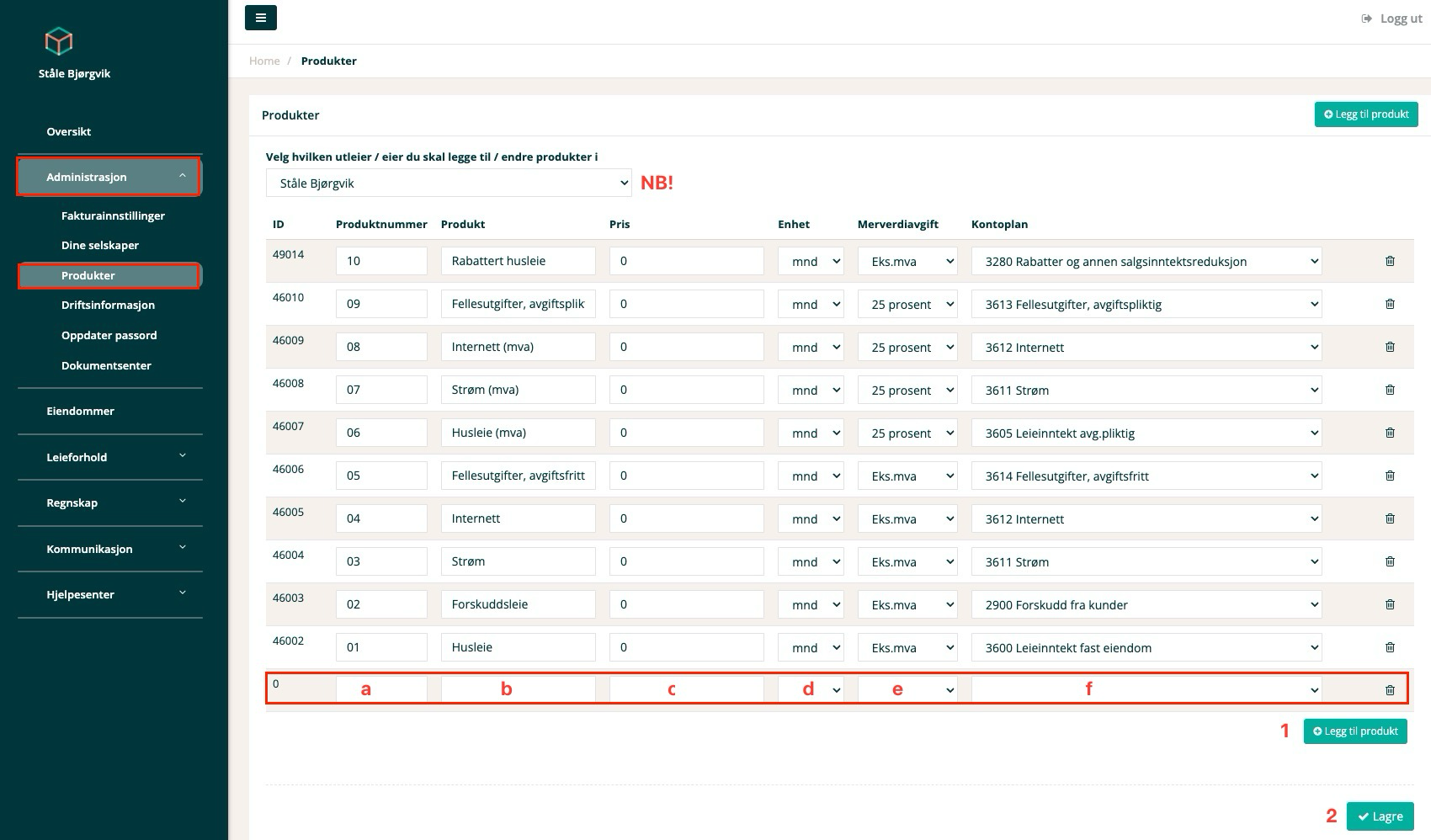Click trash icon for Internett (mva) row
The image size is (1431, 840).
[1390, 347]
